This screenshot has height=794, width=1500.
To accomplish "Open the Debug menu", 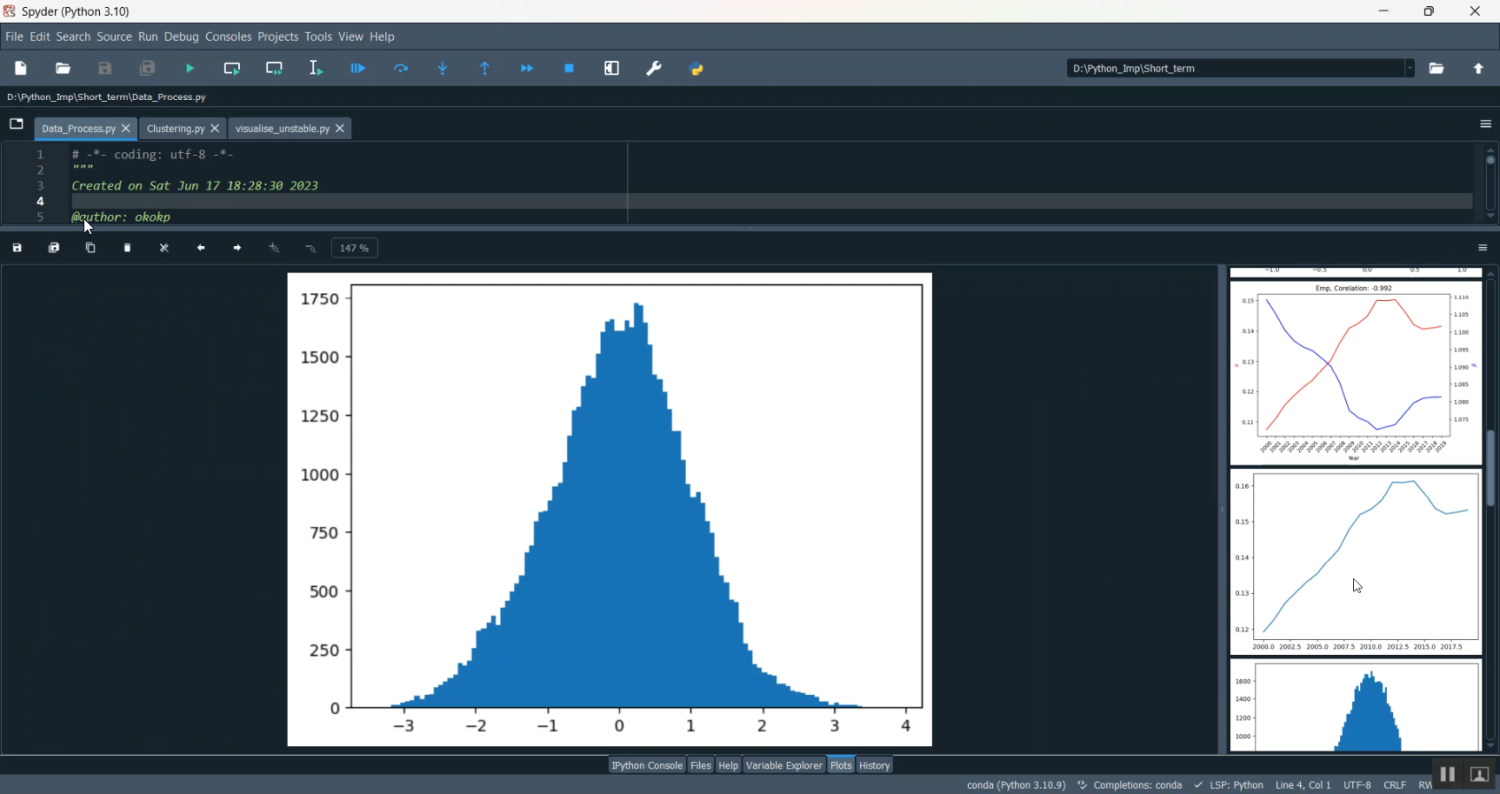I will 181,37.
